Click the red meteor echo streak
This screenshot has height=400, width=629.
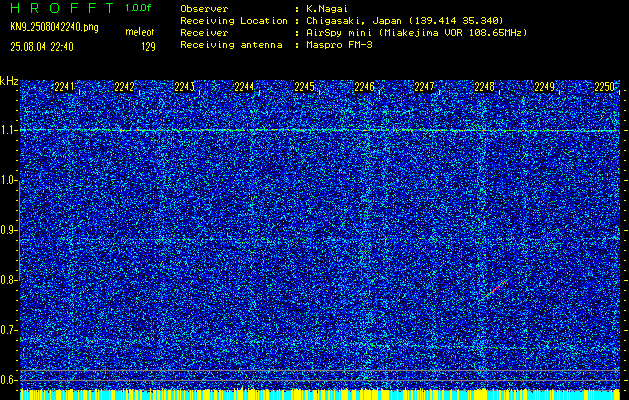point(495,289)
